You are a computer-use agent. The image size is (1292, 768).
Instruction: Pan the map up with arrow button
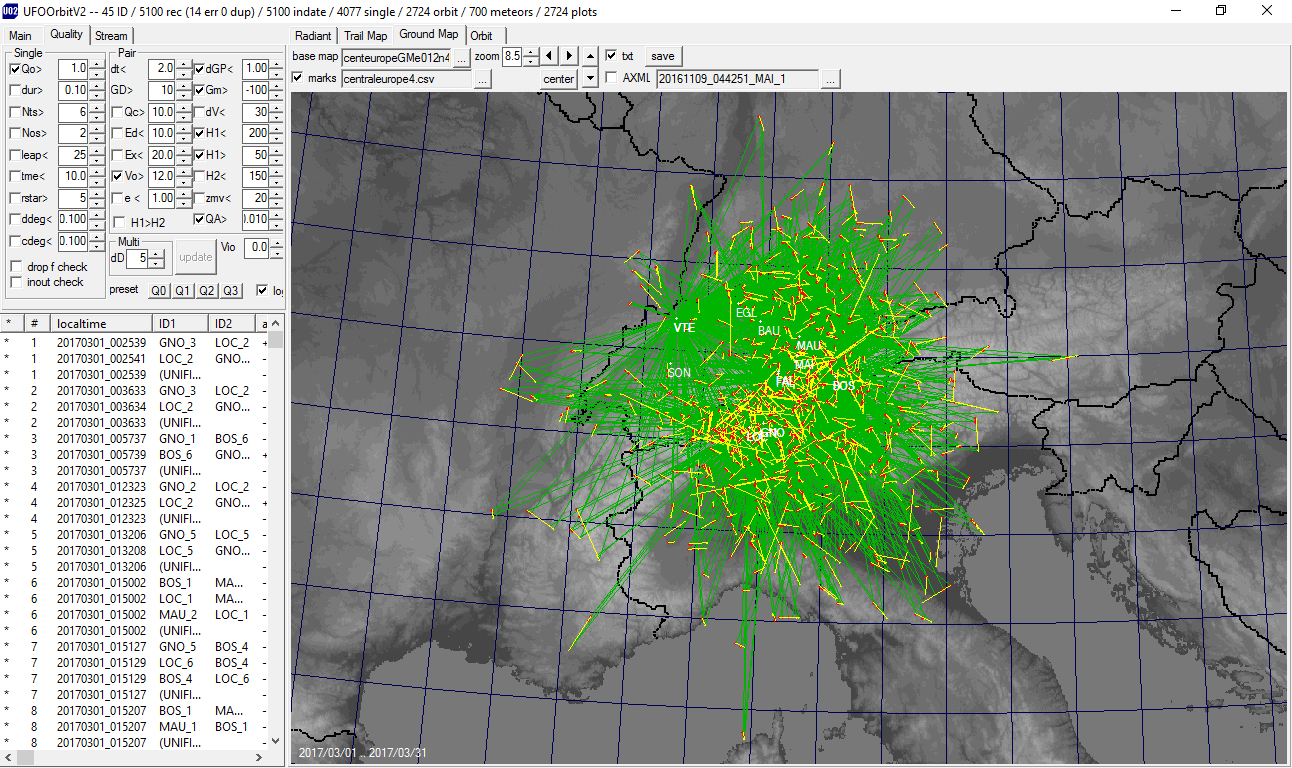point(590,56)
